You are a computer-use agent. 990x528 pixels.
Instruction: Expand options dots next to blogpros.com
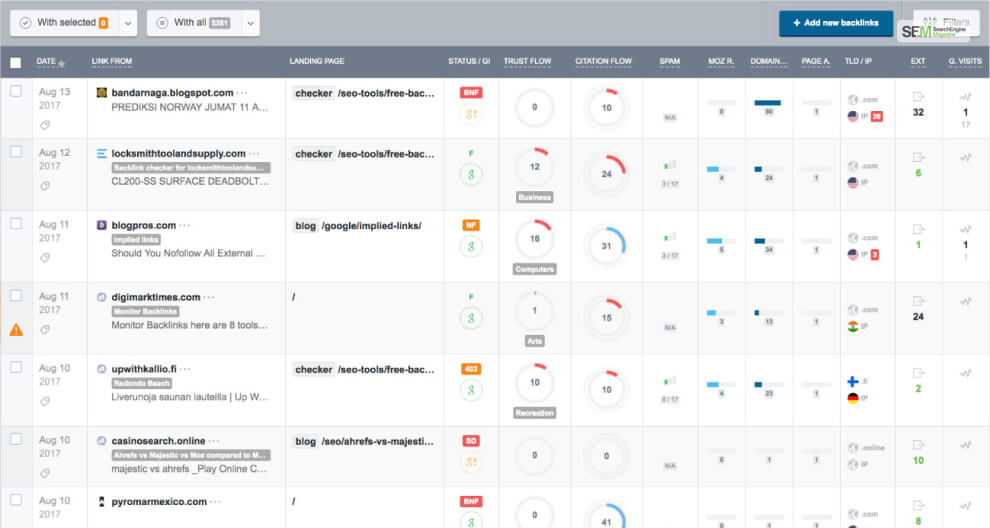(x=184, y=225)
